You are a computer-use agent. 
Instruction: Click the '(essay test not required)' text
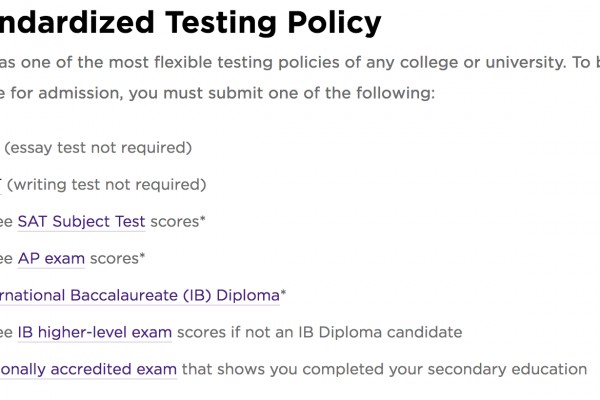98,148
